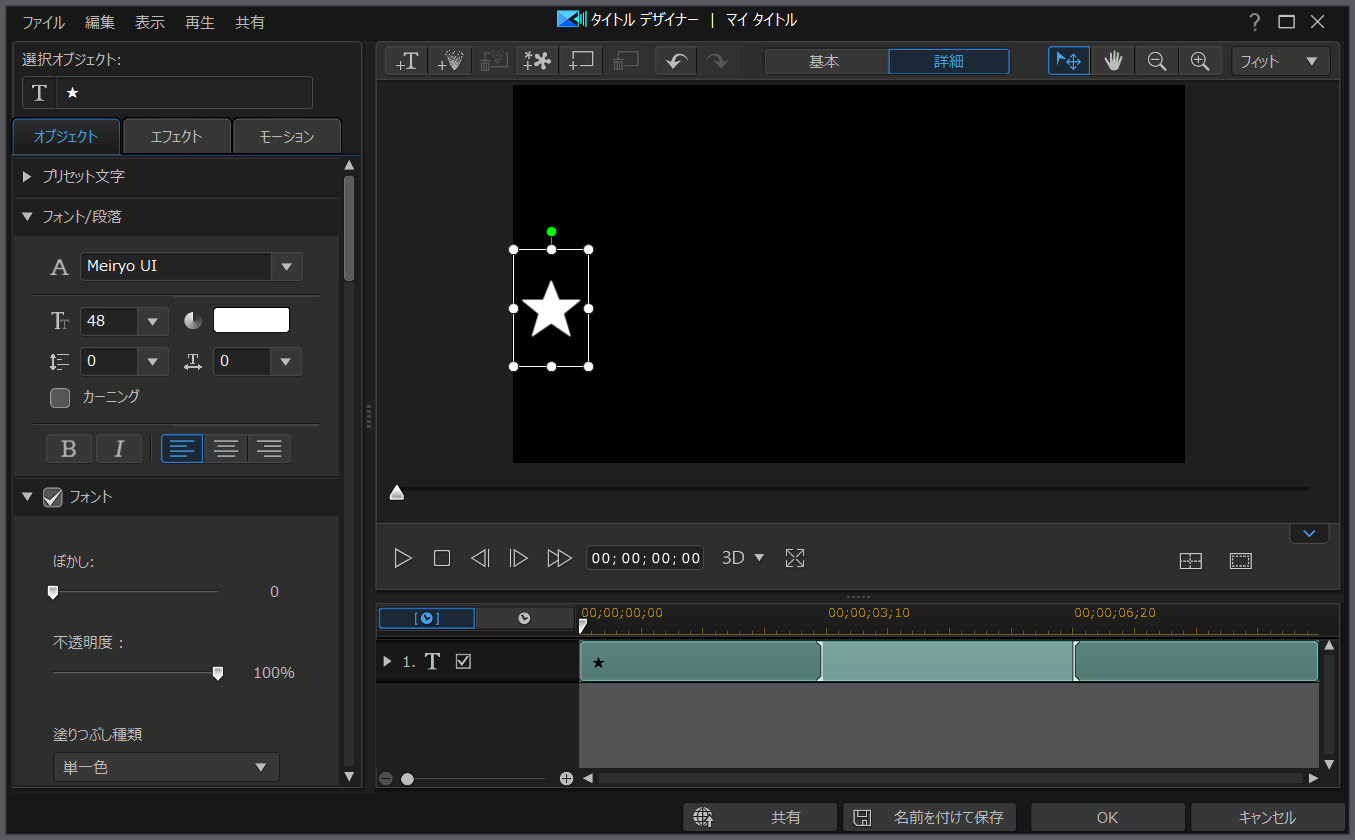Switch to 基本 mode
This screenshot has width=1355, height=840.
click(825, 61)
